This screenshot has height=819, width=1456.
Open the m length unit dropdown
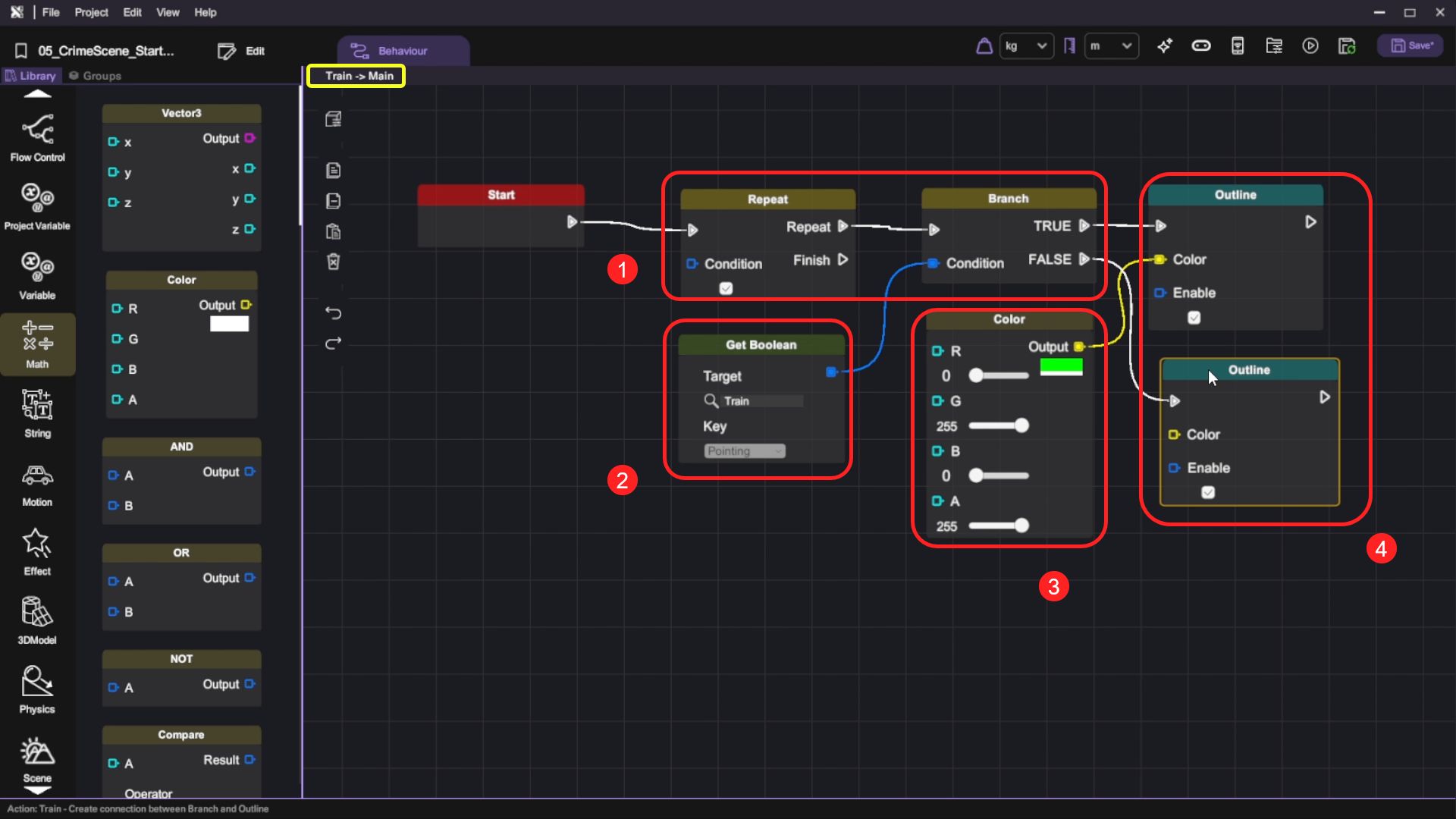(1111, 46)
